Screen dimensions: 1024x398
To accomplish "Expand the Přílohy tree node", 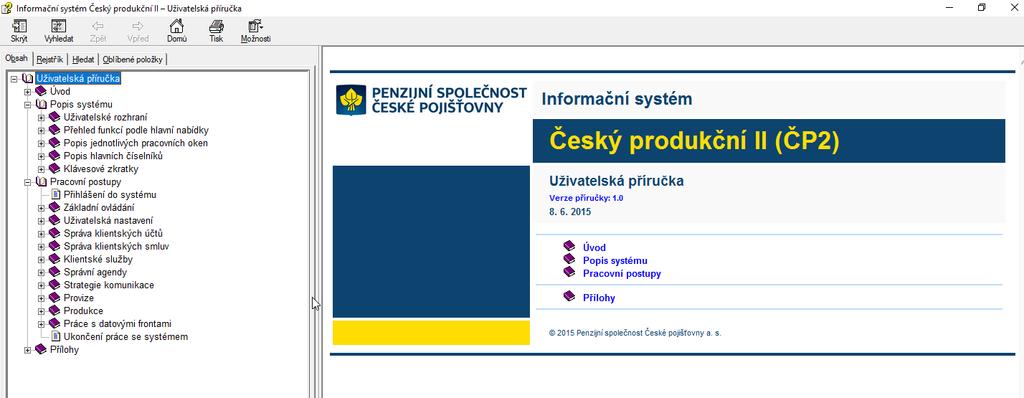I will pos(27,350).
